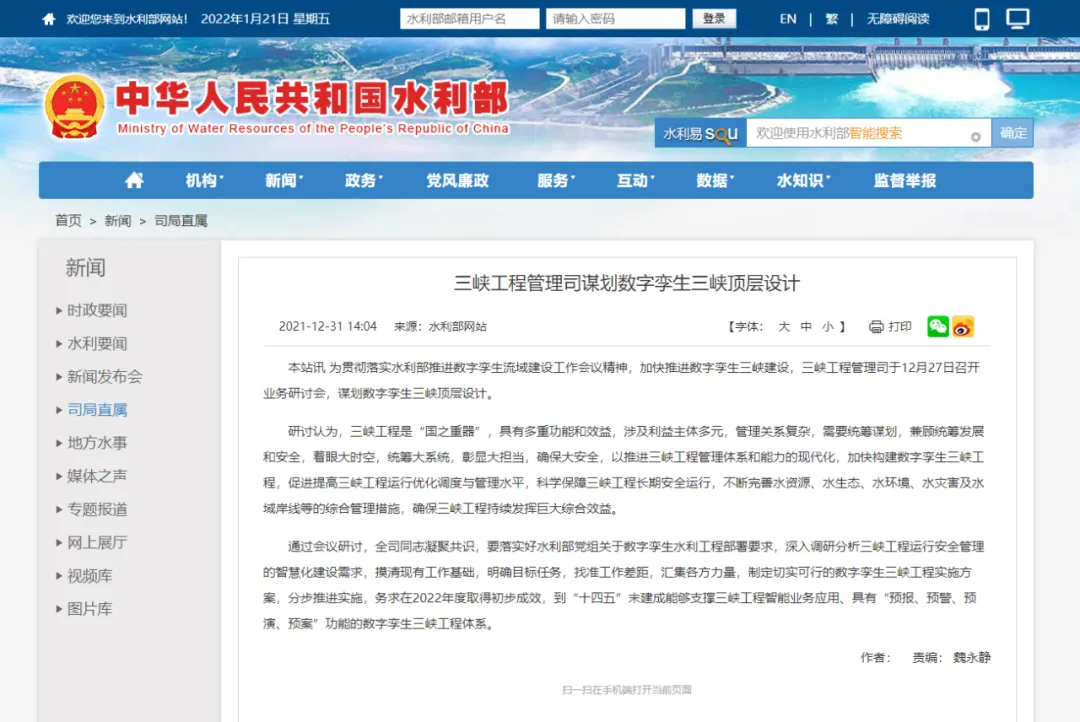The image size is (1080, 722).
Task: Expand the 水知识 dropdown
Action: 801,181
